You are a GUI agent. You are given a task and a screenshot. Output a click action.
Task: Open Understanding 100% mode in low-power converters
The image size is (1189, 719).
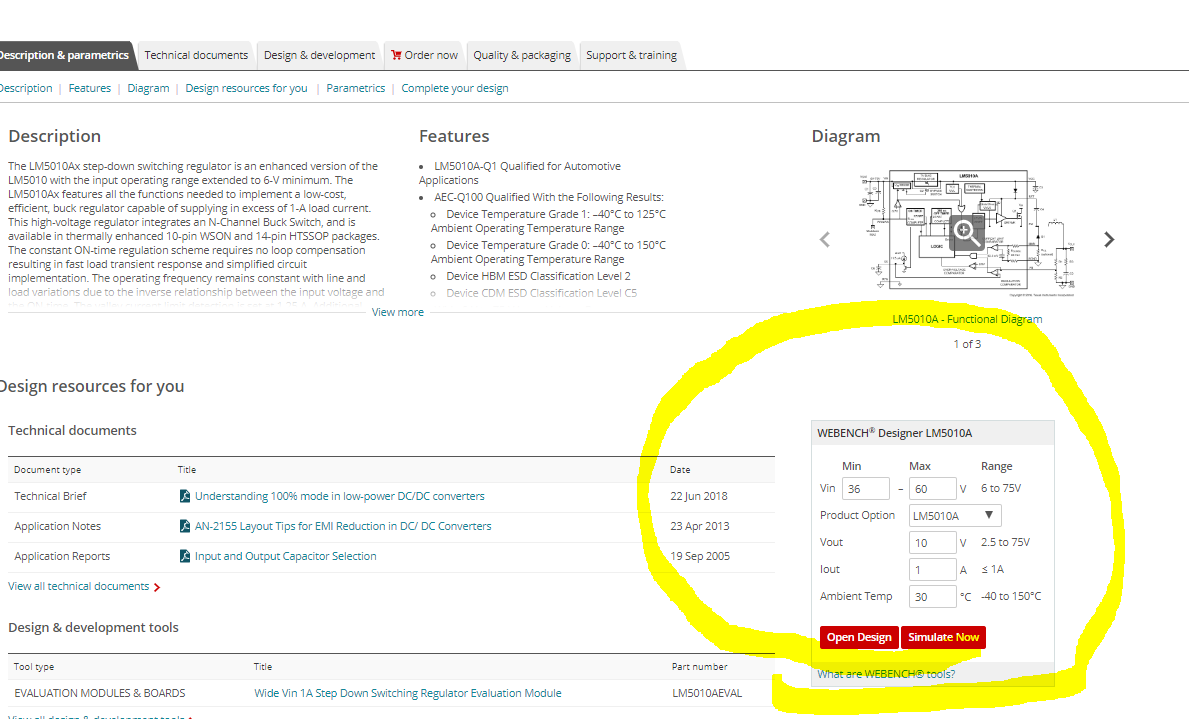coord(339,496)
